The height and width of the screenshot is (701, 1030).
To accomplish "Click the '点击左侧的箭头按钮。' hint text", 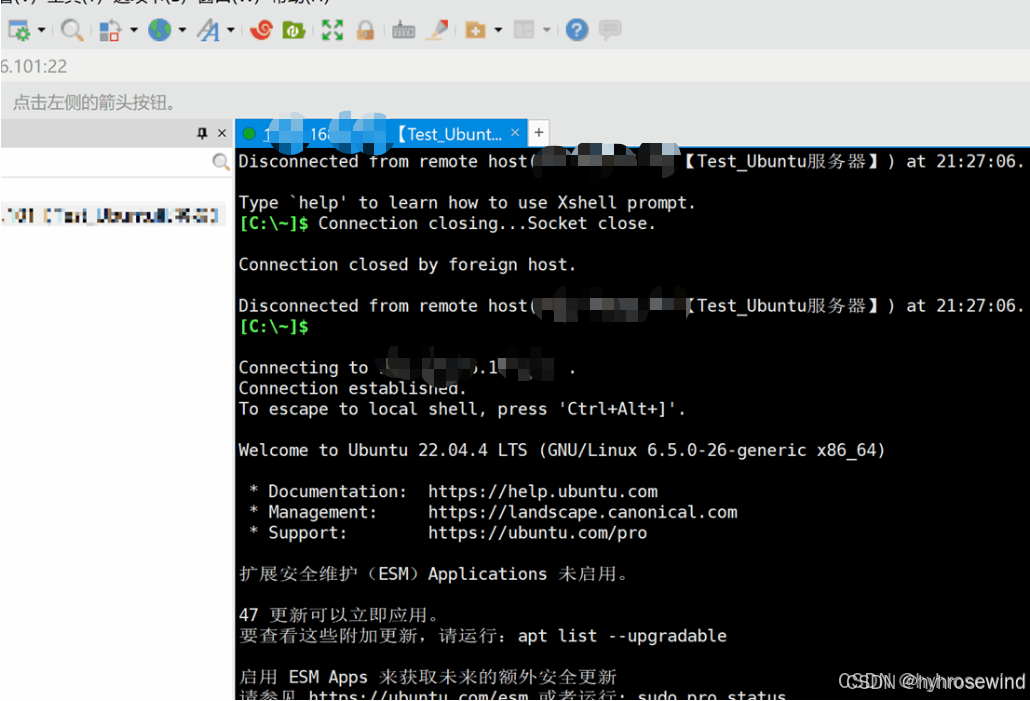I will [94, 102].
